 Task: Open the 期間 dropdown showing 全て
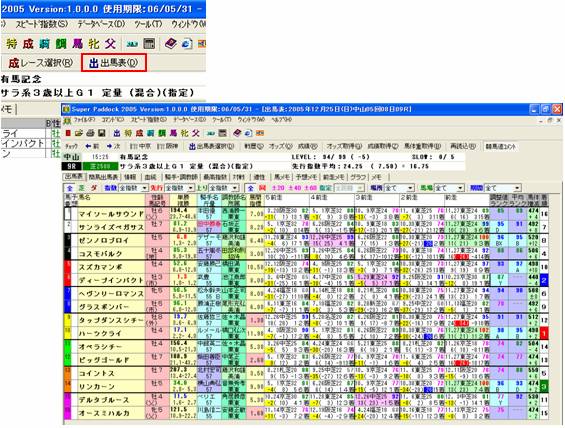[x=503, y=188]
